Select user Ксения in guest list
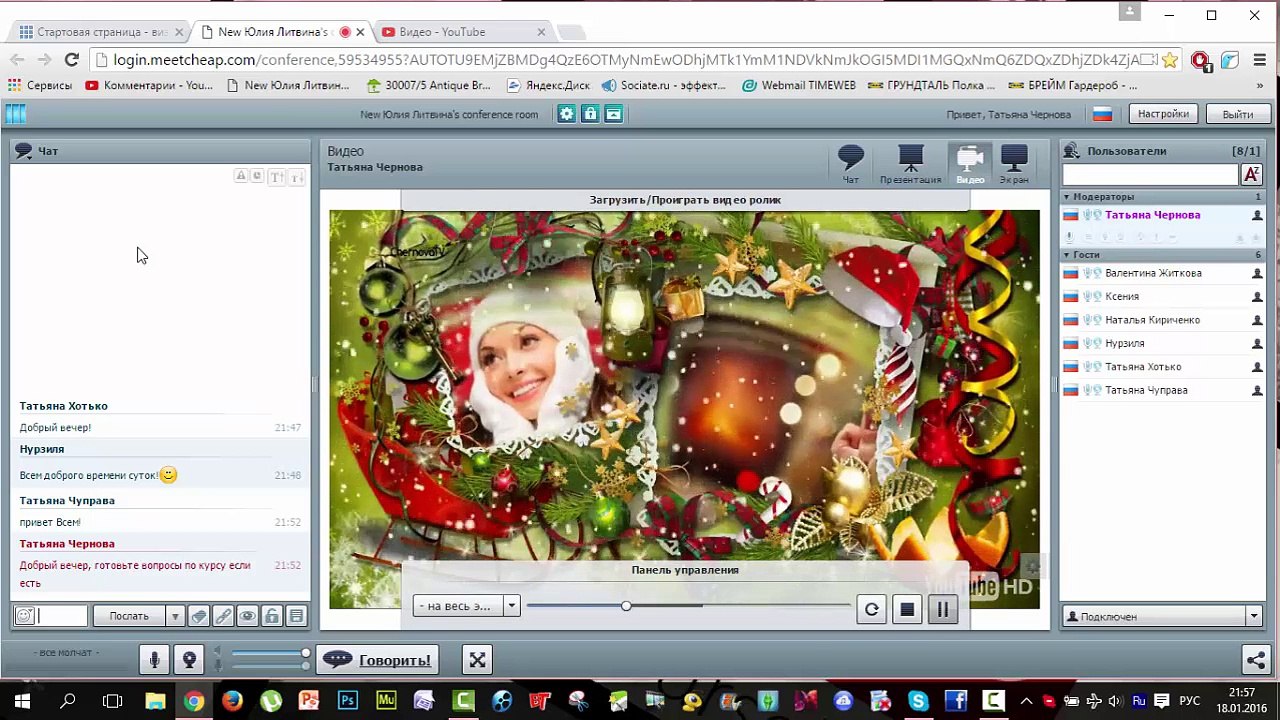This screenshot has width=1280, height=720. click(1162, 296)
